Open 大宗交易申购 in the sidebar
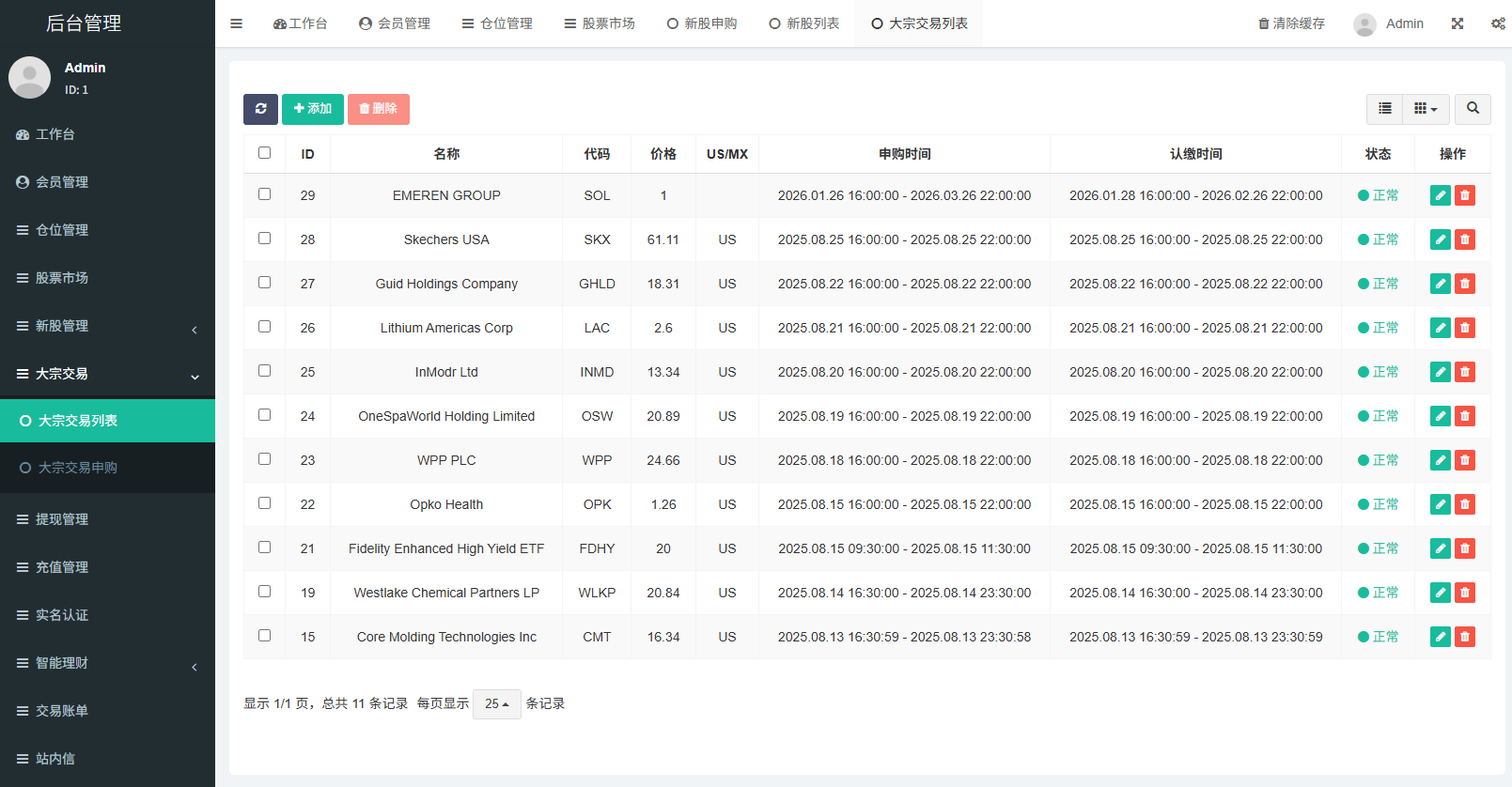Image resolution: width=1512 pixels, height=787 pixels. pos(78,468)
